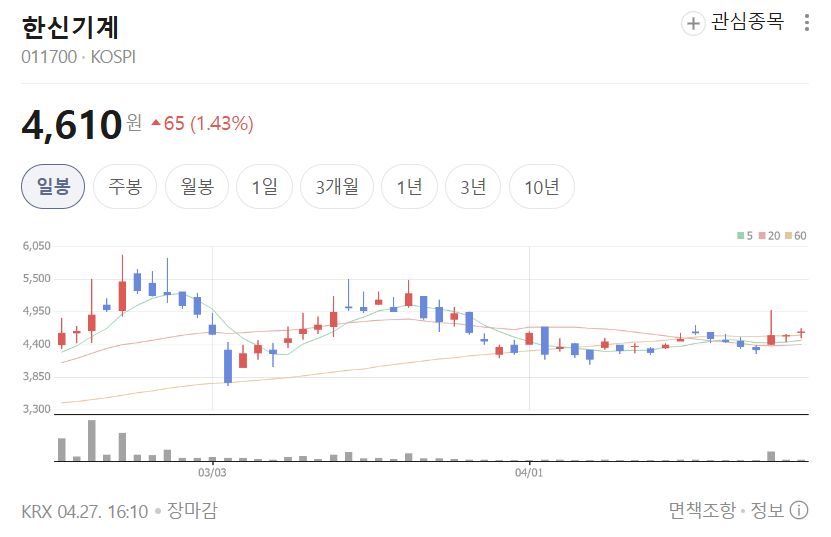Click the ticker code 011700 · KOSPI
Image resolution: width=831 pixels, height=537 pixels.
78,57
